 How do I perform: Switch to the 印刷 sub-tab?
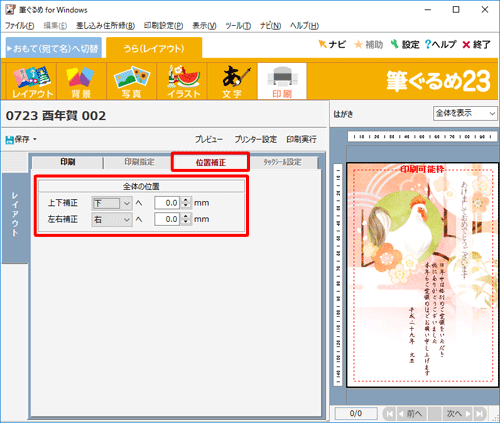(68, 162)
